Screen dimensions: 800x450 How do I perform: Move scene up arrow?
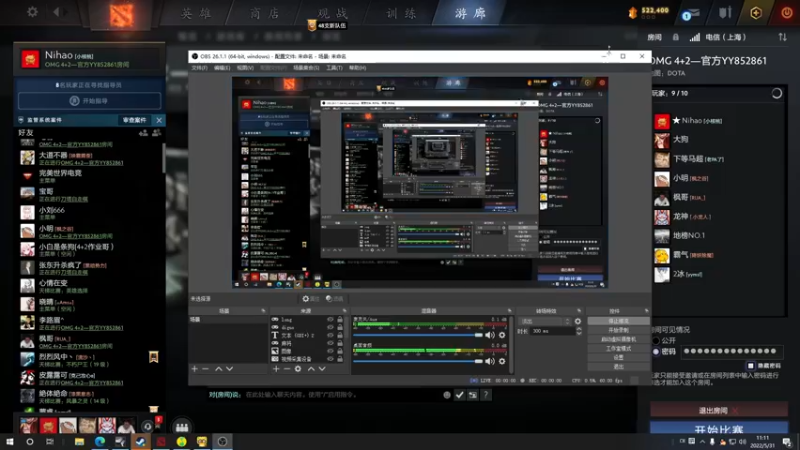pyautogui.click(x=218, y=369)
